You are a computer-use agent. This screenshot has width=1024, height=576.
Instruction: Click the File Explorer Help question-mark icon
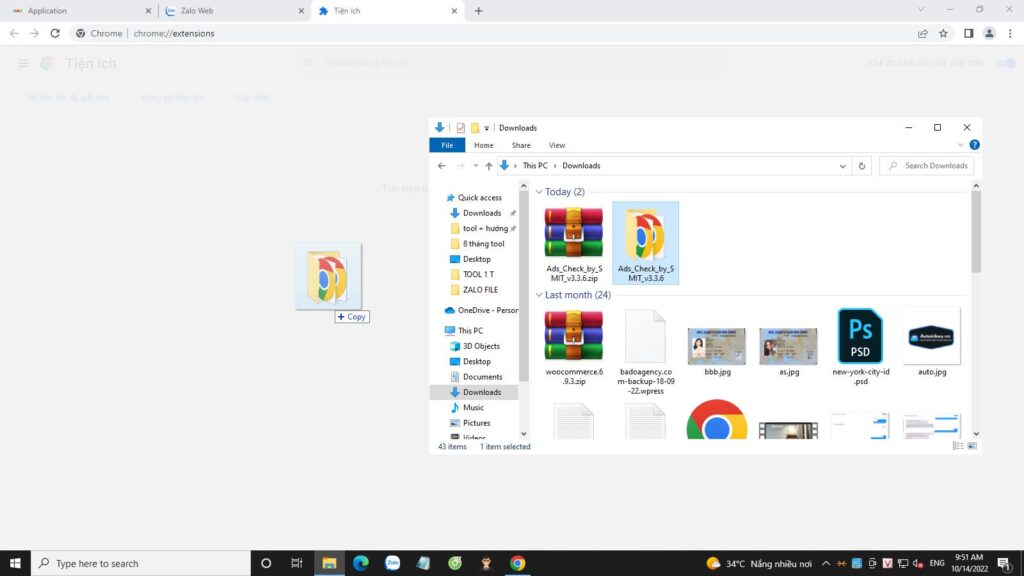(974, 145)
